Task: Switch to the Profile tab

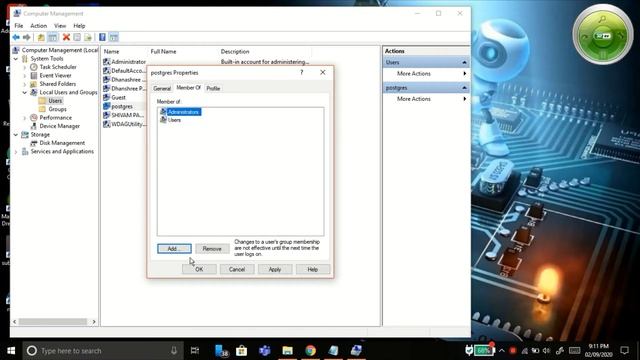Action: point(213,89)
